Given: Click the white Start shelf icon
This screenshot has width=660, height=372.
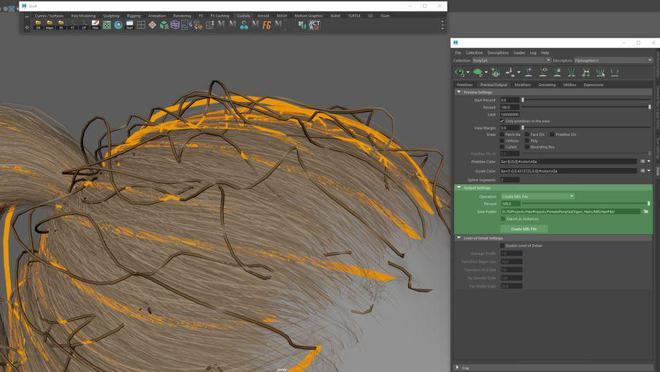Looking at the screenshot, I should point(130,25).
